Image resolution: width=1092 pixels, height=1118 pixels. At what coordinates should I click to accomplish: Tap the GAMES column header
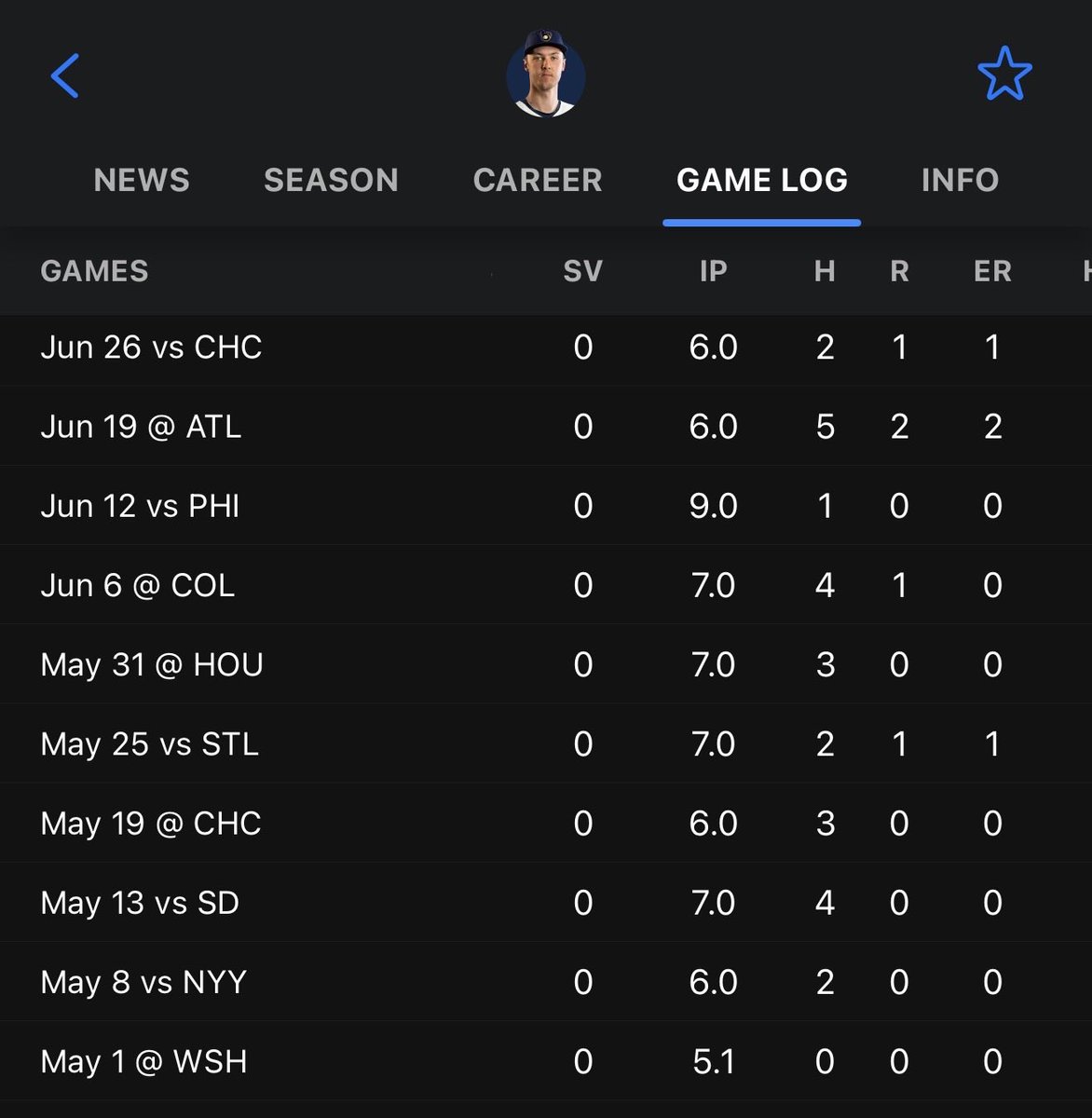click(95, 271)
